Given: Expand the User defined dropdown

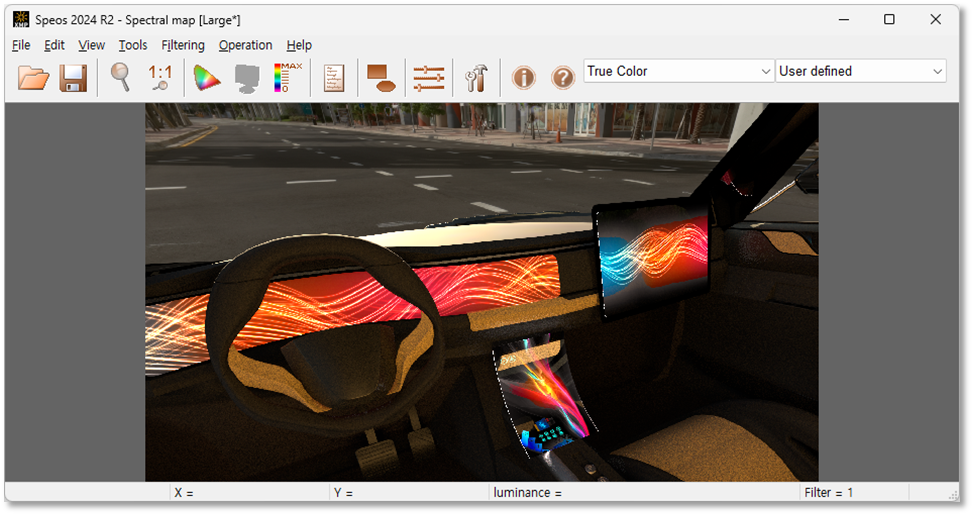Looking at the screenshot, I should coord(861,71).
